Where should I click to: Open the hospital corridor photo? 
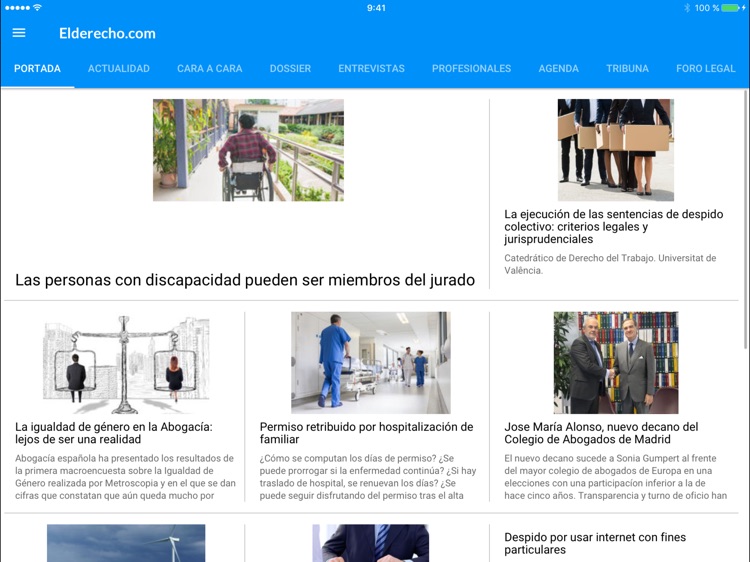pyautogui.click(x=371, y=363)
